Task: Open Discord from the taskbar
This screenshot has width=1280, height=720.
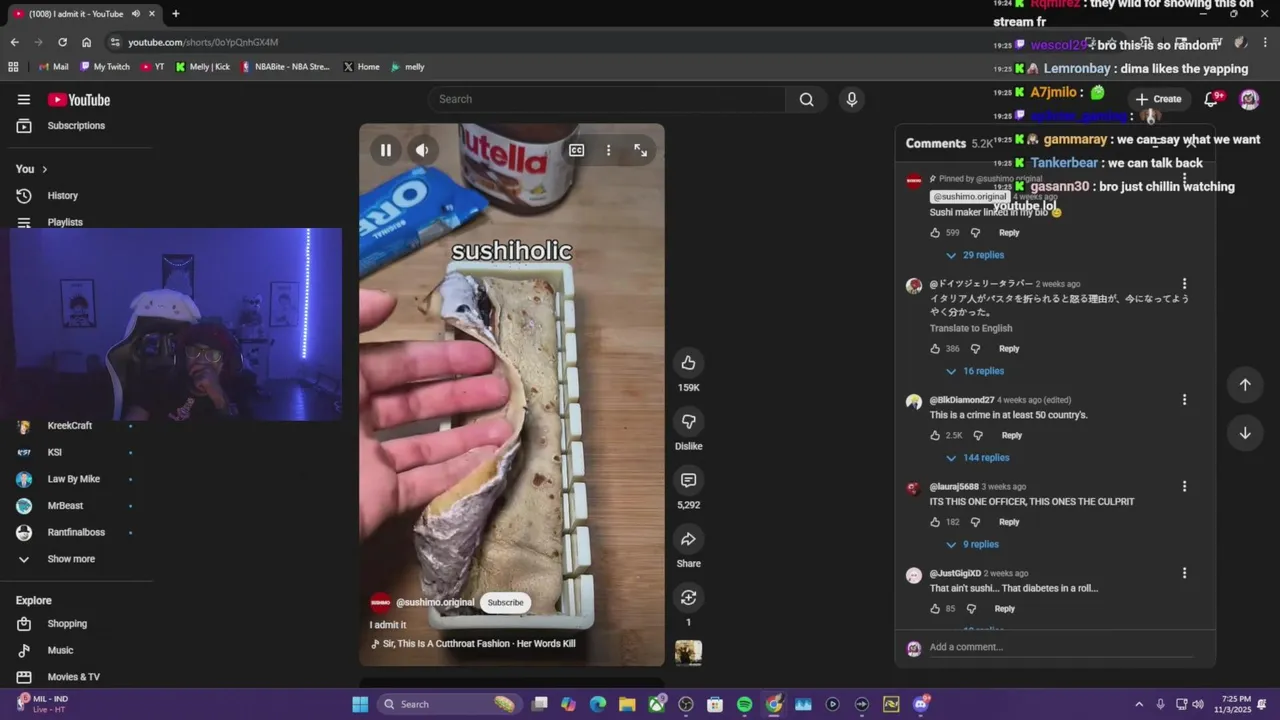Action: pyautogui.click(x=921, y=704)
